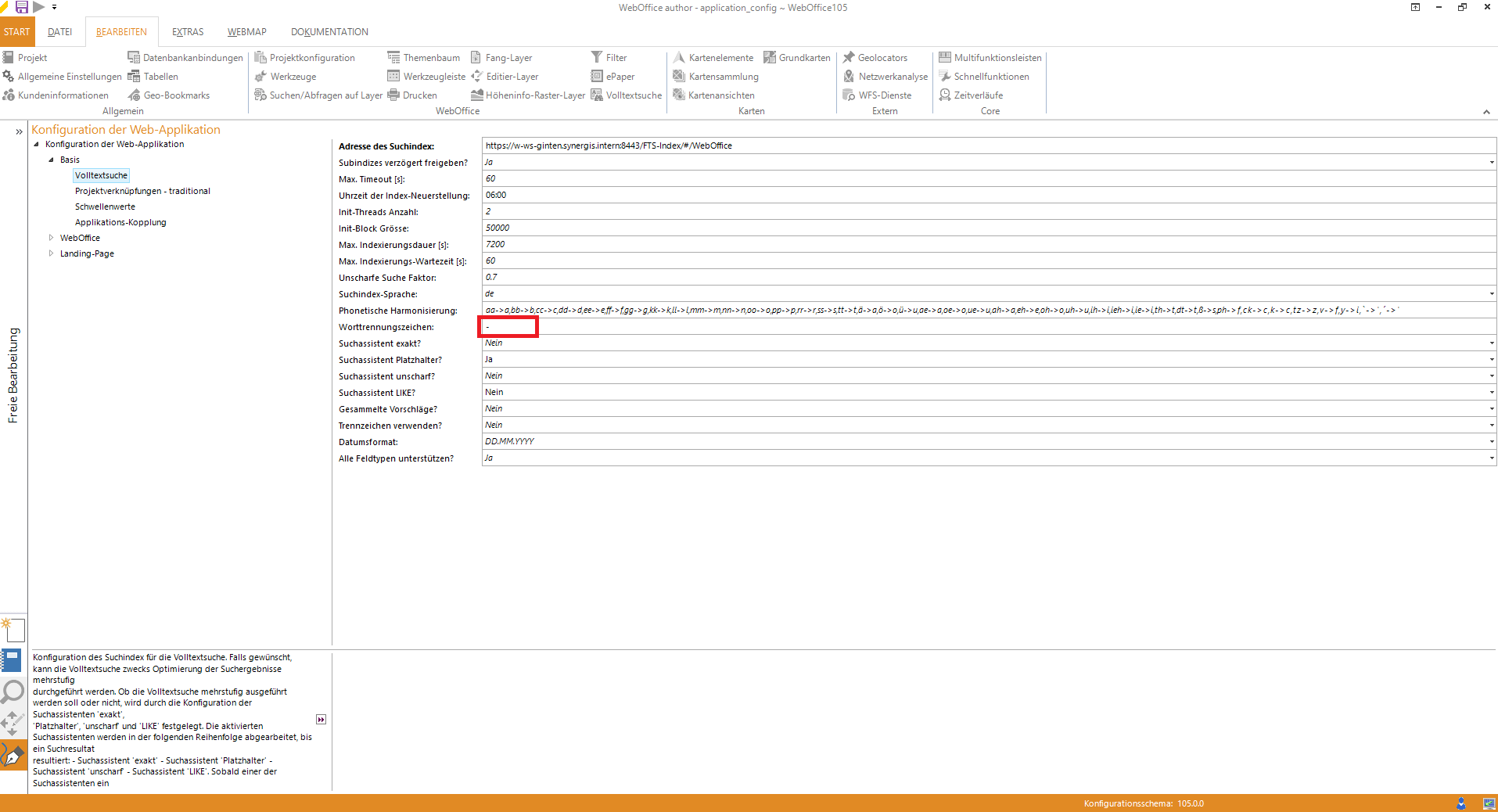Click the Zeitverläufe icon
Image resolution: width=1498 pixels, height=812 pixels.
click(945, 95)
